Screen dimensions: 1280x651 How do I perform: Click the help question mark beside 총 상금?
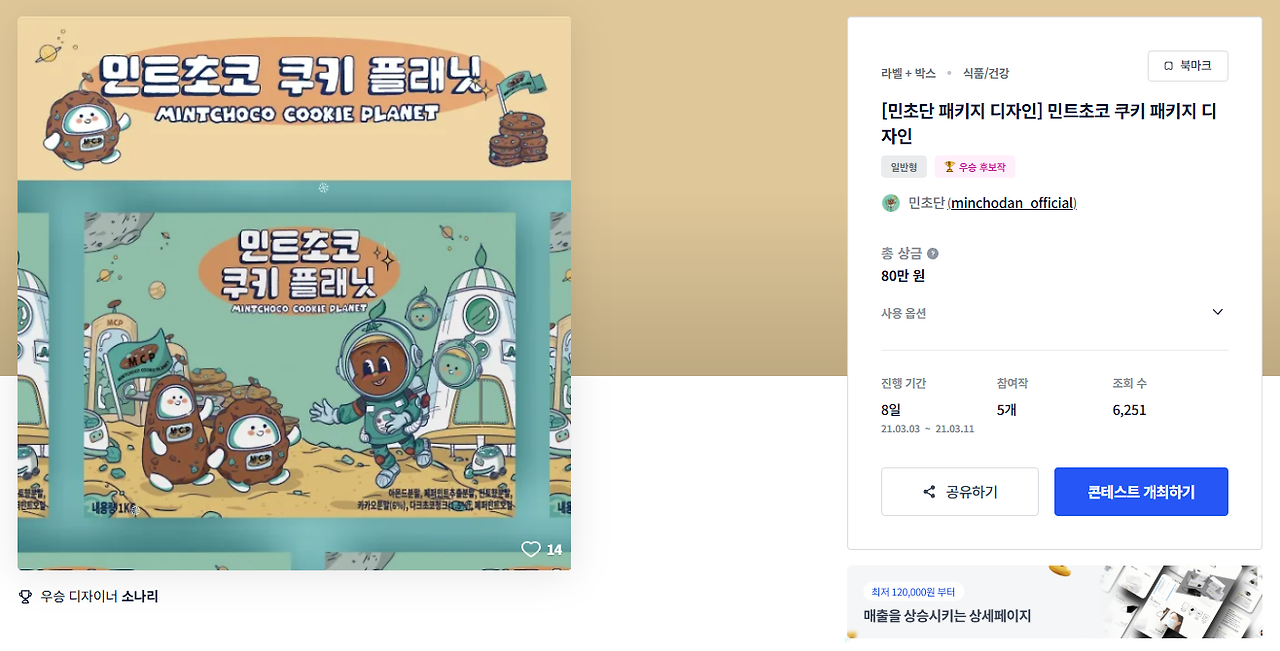[x=933, y=254]
